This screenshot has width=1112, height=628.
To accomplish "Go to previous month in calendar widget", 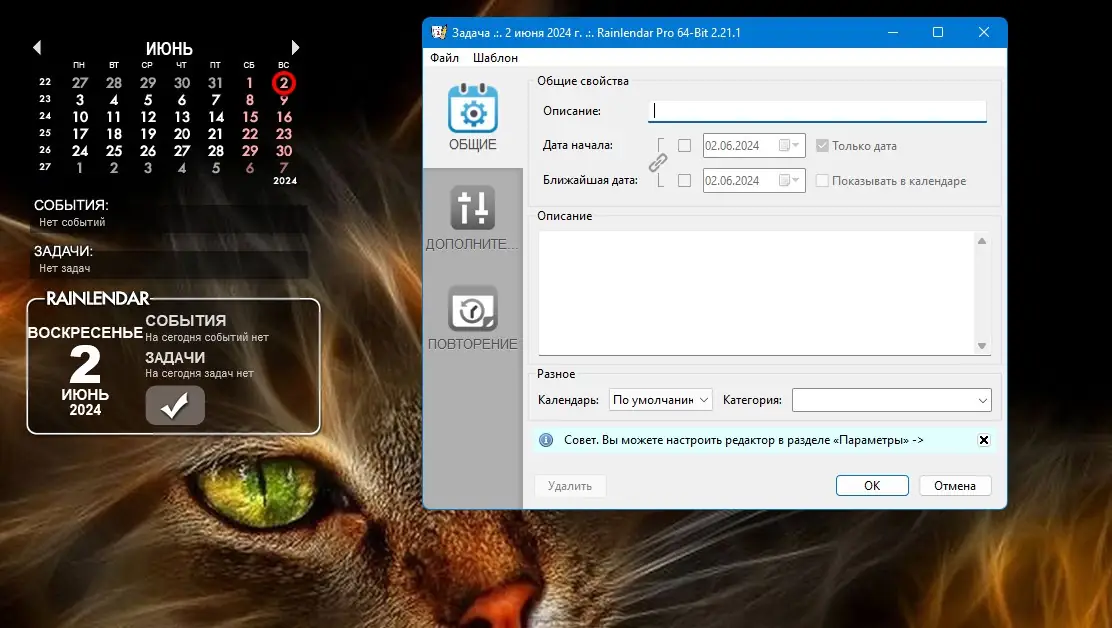I will 37,47.
